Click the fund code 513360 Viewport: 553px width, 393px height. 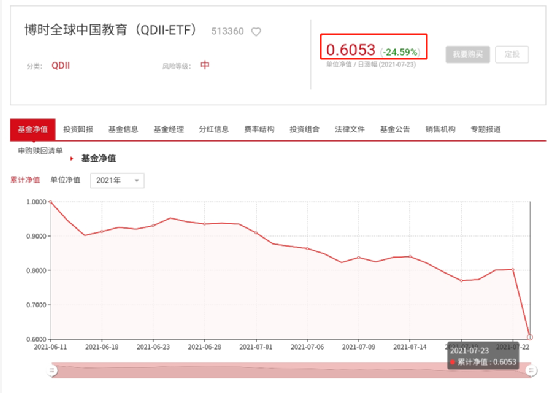point(227,31)
